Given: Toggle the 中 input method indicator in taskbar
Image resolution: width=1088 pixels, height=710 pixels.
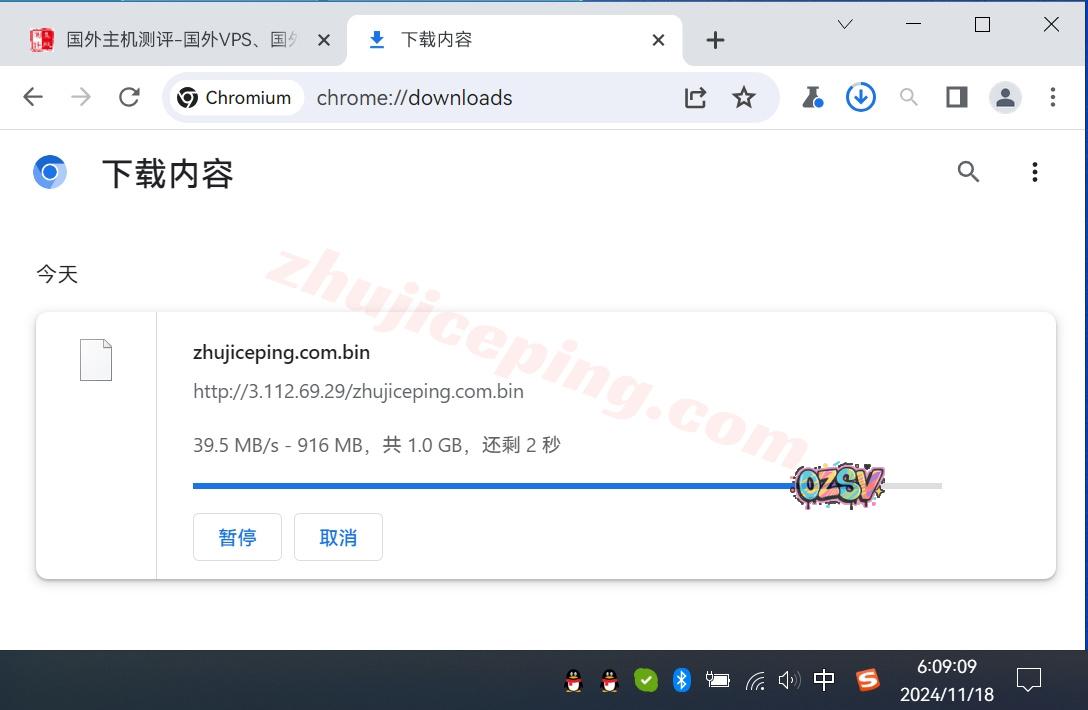Looking at the screenshot, I should [x=824, y=680].
